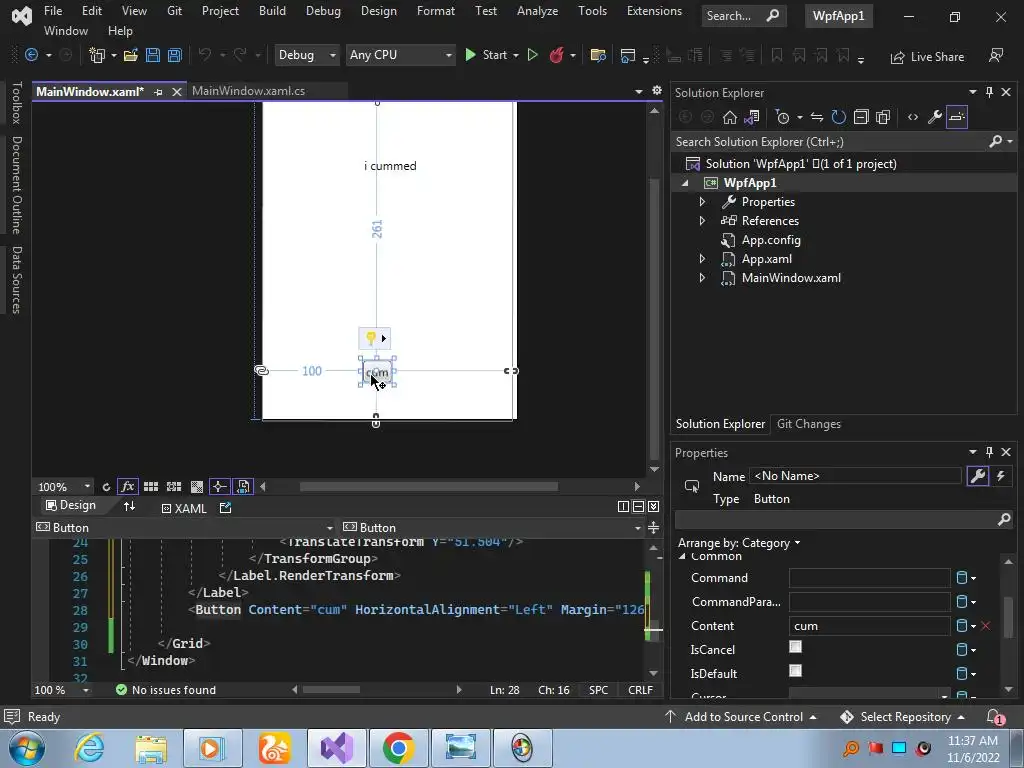Open the designer 100% zoom dropdown
1024x768 pixels.
87,487
